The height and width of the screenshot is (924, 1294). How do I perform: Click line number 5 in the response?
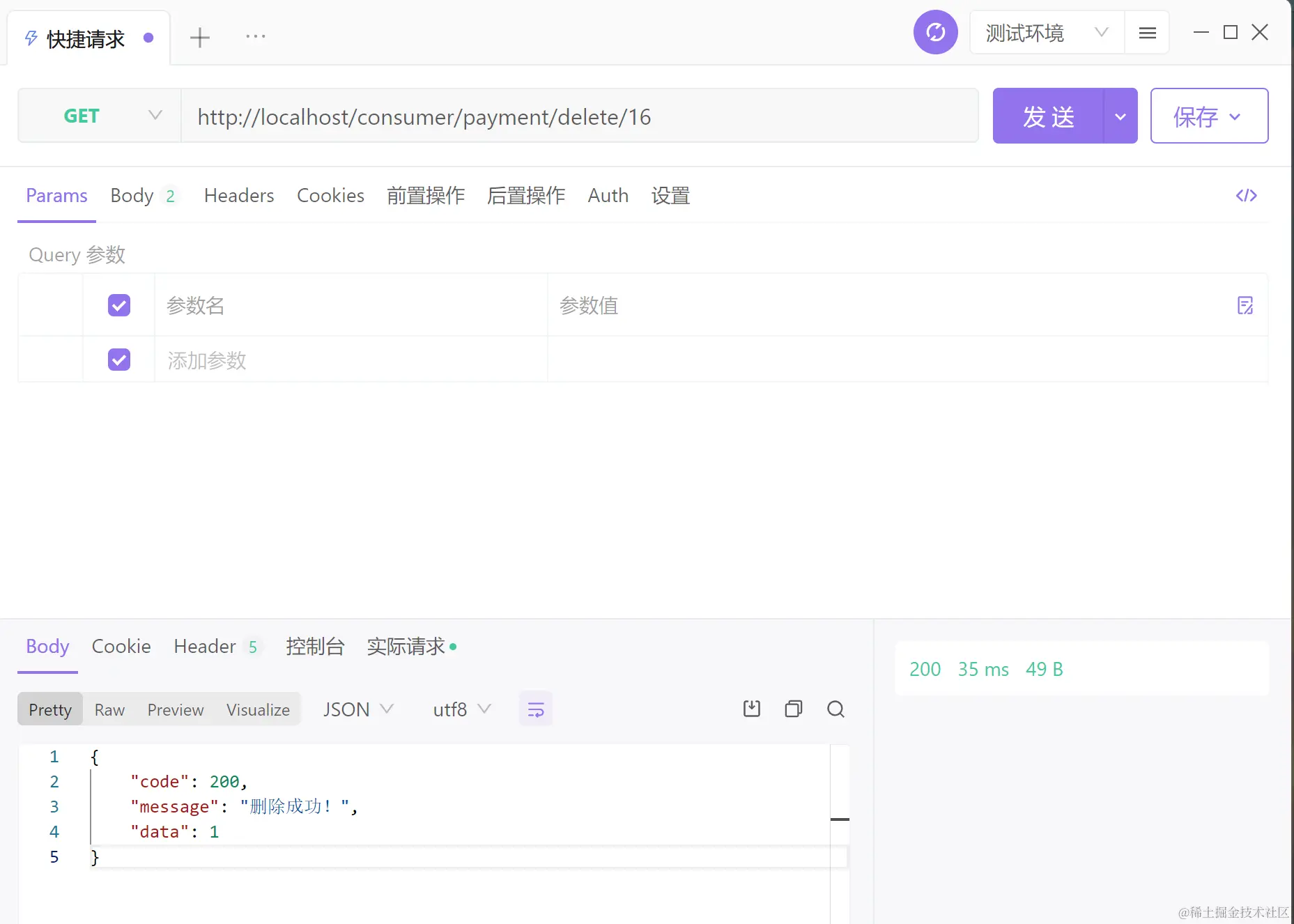(x=54, y=857)
